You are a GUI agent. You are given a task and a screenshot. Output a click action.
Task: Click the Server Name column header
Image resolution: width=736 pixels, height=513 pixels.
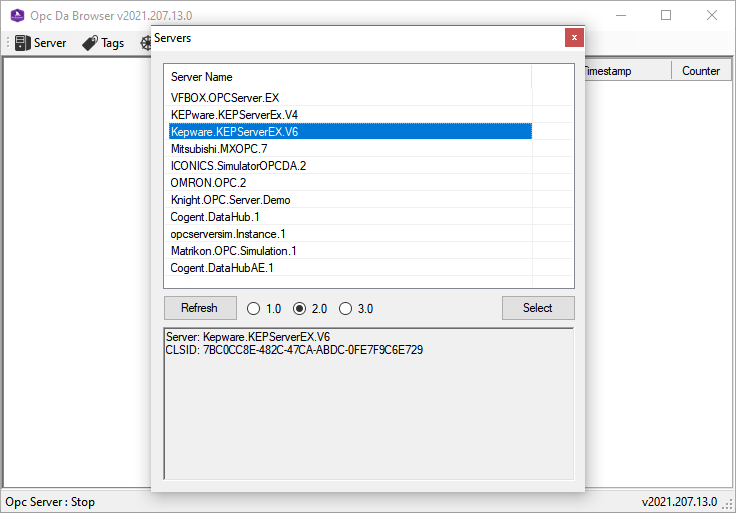point(348,77)
